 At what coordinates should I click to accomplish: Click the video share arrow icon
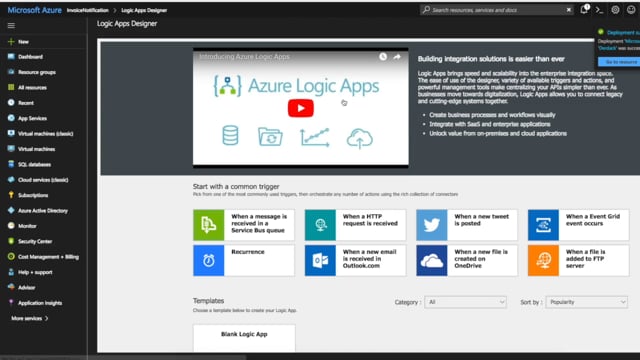397,57
